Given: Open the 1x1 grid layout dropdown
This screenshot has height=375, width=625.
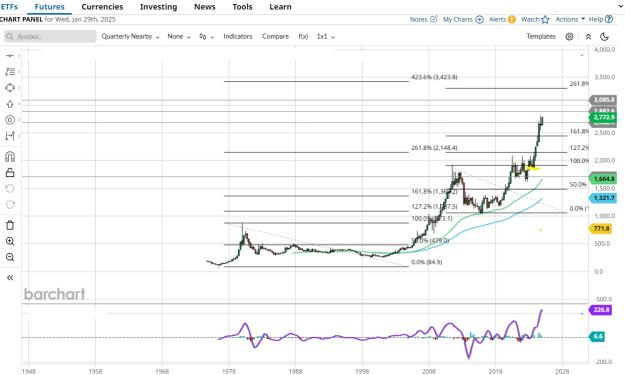Looking at the screenshot, I should (326, 36).
